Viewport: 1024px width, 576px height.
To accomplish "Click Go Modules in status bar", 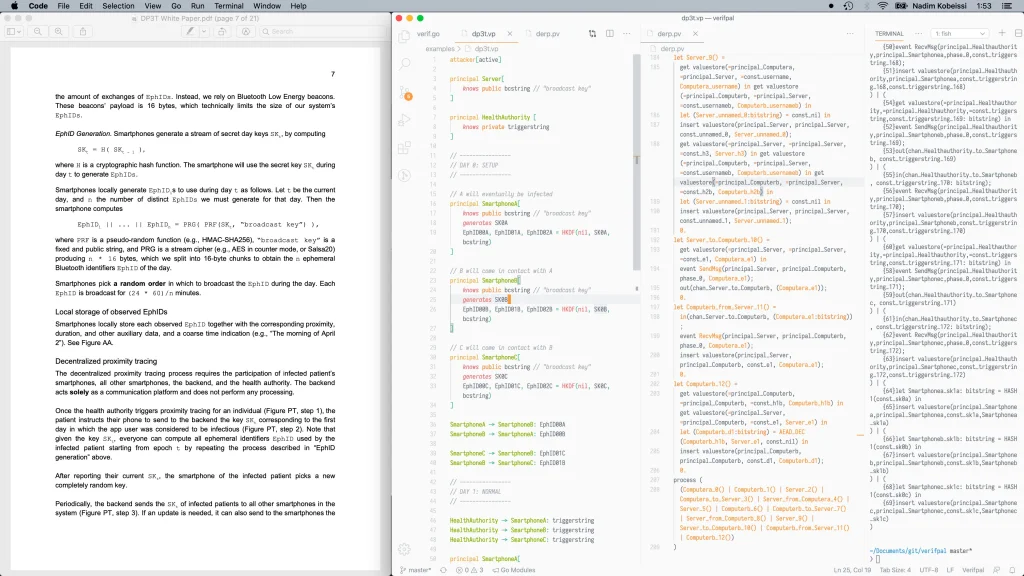I will point(514,570).
